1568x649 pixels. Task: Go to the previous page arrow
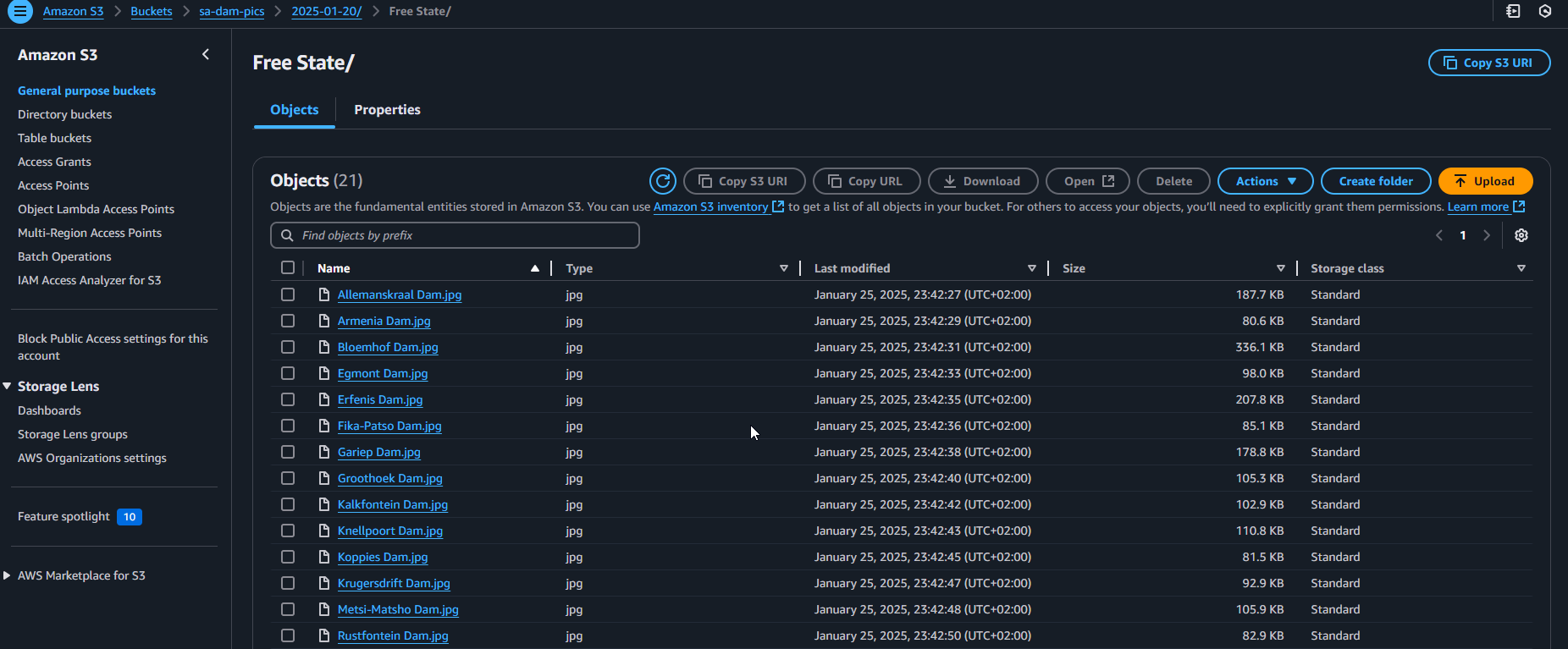pos(1439,235)
